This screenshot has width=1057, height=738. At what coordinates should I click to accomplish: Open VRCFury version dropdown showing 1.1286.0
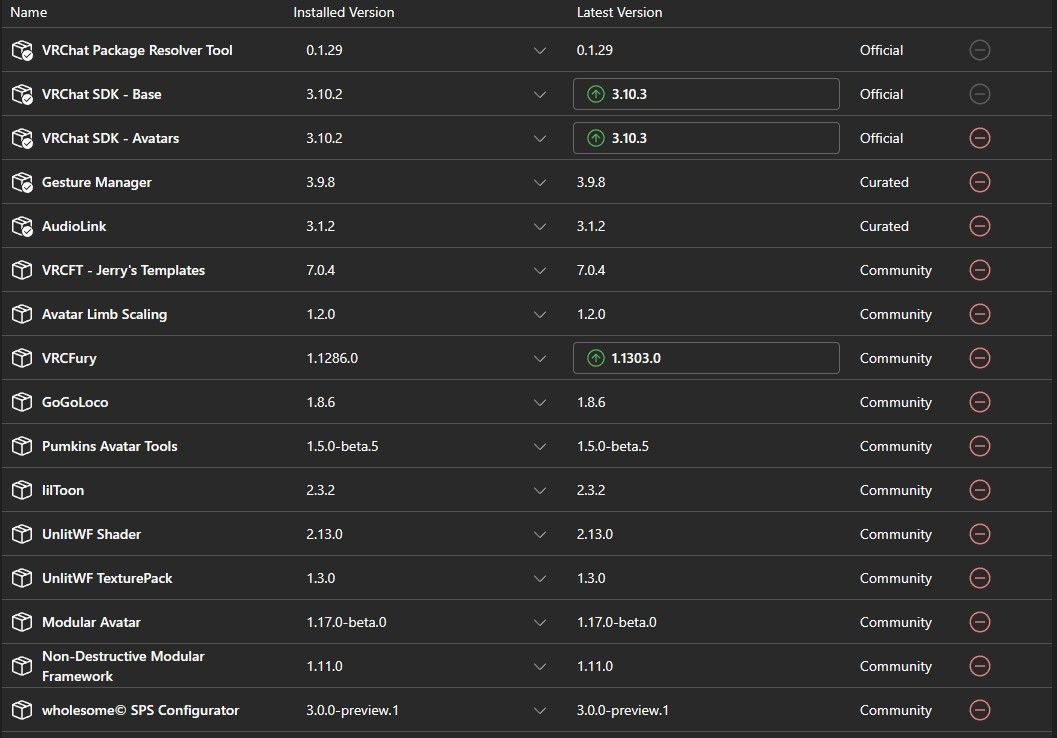click(x=540, y=359)
